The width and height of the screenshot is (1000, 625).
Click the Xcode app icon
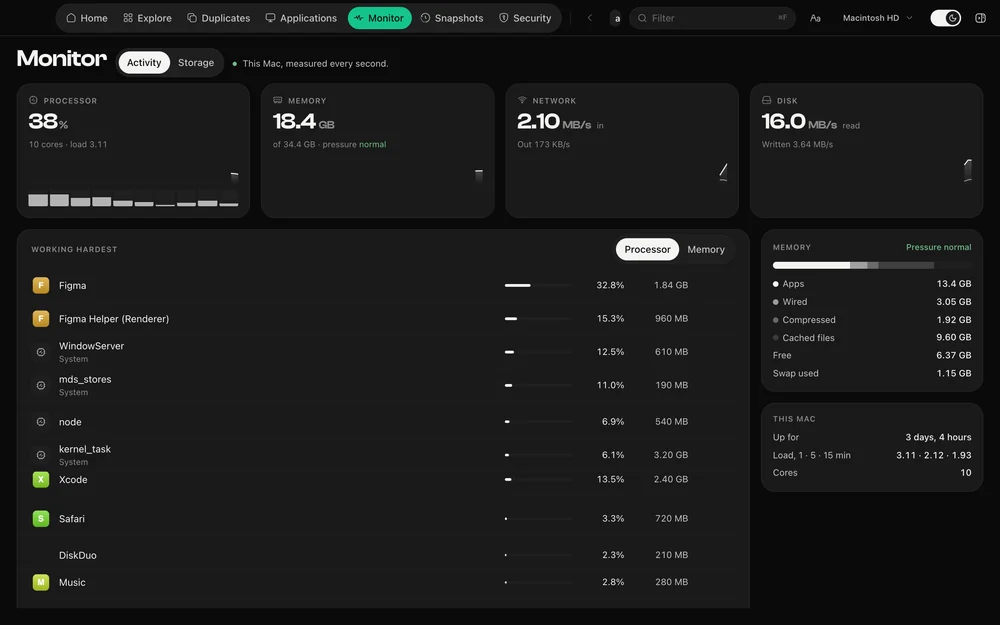[x=41, y=479]
